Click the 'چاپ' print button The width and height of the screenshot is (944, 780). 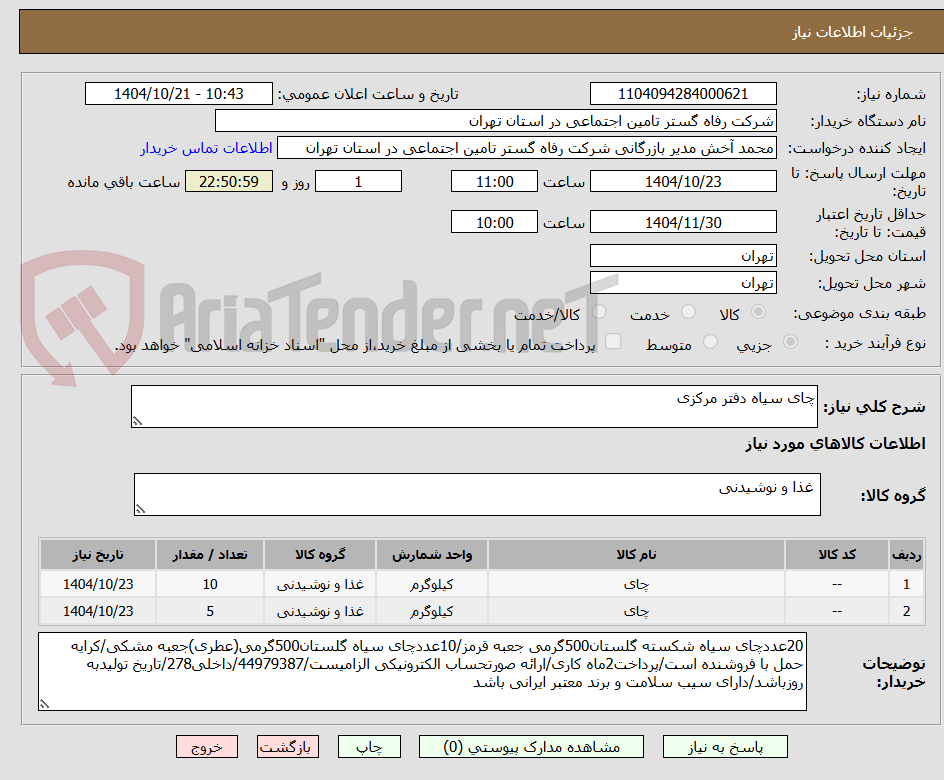pyautogui.click(x=369, y=747)
